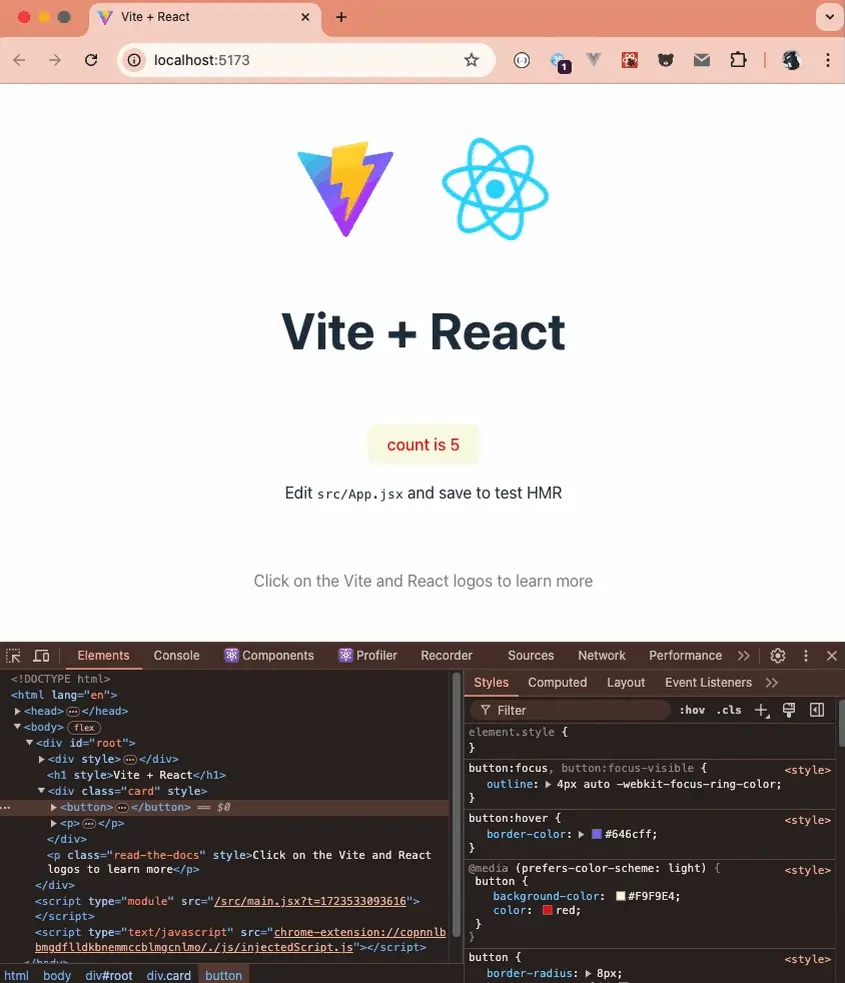Collapse the div class card node
Viewport: 845px width, 983px height.
tap(41, 791)
